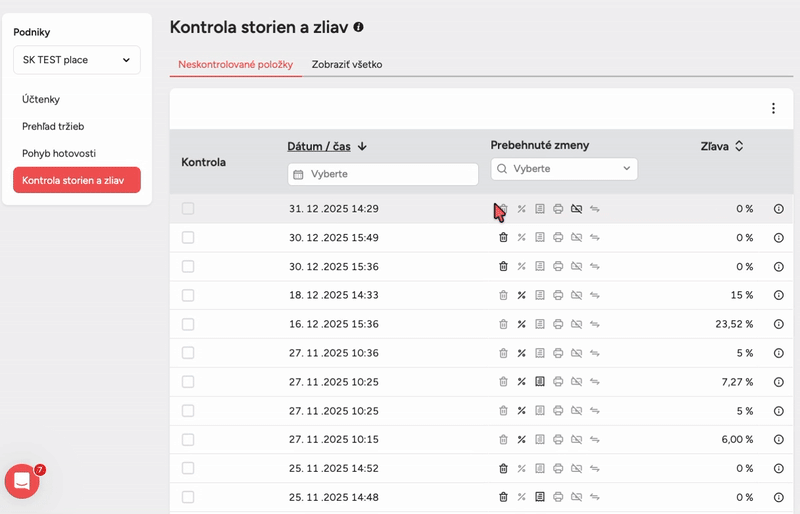Click transfer arrows icon in 30.12.2025 15:36 row
Screen dimensions: 800x514
tap(595, 267)
